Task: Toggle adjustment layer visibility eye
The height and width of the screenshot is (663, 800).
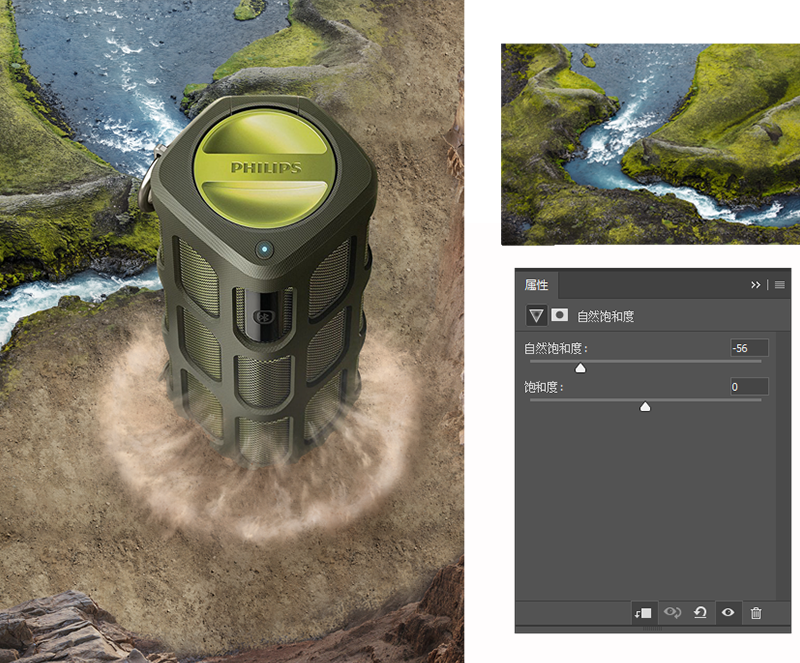Action: pyautogui.click(x=728, y=612)
